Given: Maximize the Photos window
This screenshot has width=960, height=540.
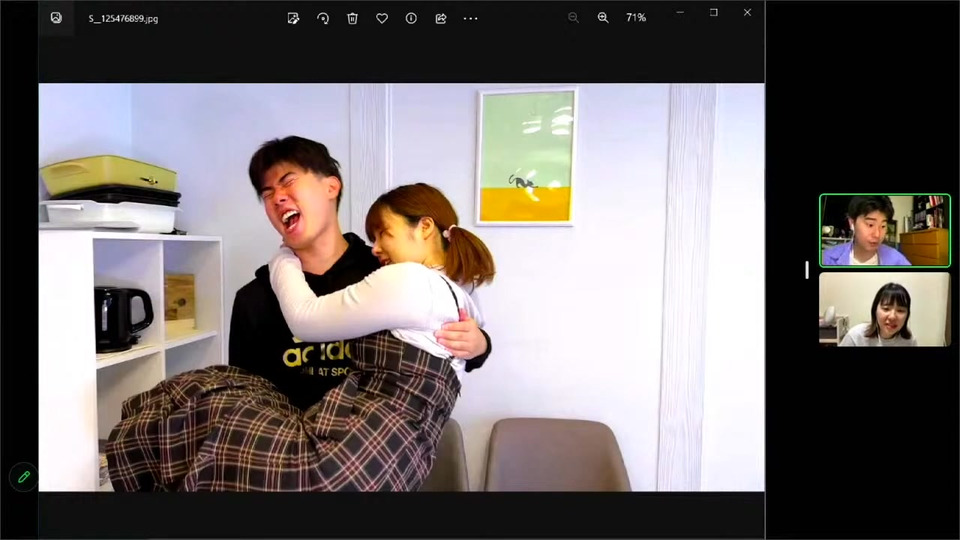Looking at the screenshot, I should coord(713,12).
